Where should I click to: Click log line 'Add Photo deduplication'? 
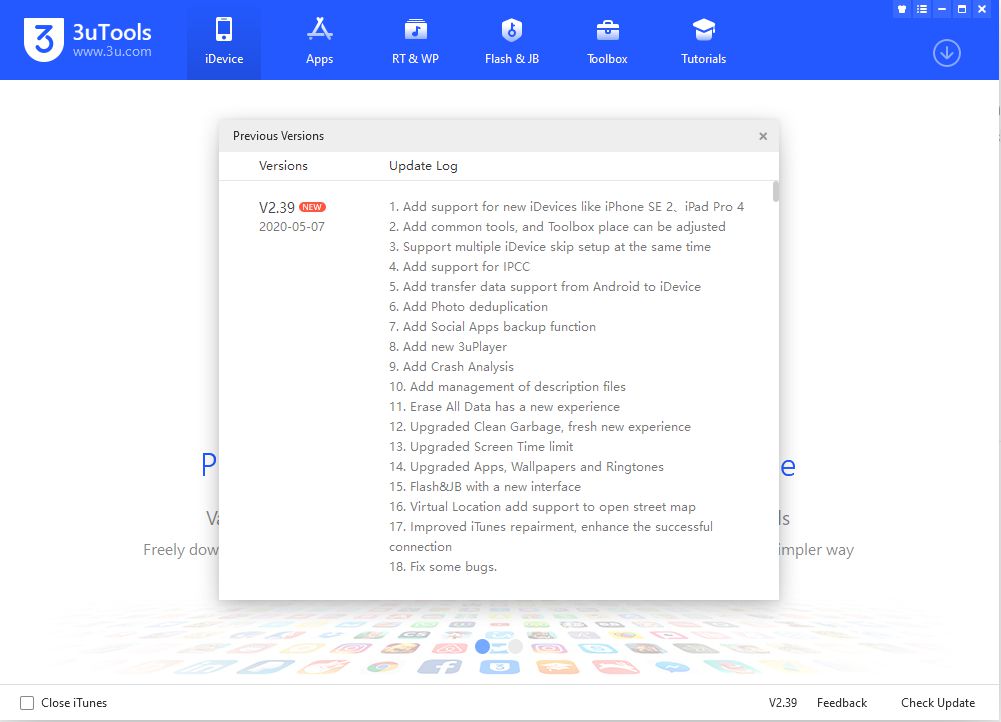(x=469, y=307)
